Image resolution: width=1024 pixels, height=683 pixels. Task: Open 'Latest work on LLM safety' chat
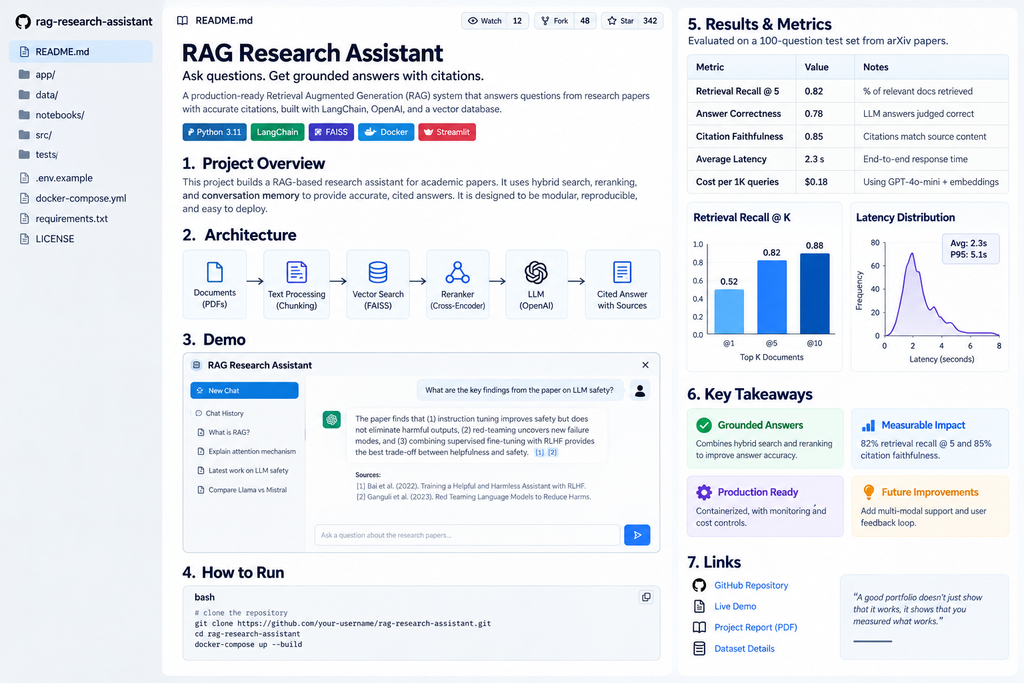pyautogui.click(x=243, y=470)
